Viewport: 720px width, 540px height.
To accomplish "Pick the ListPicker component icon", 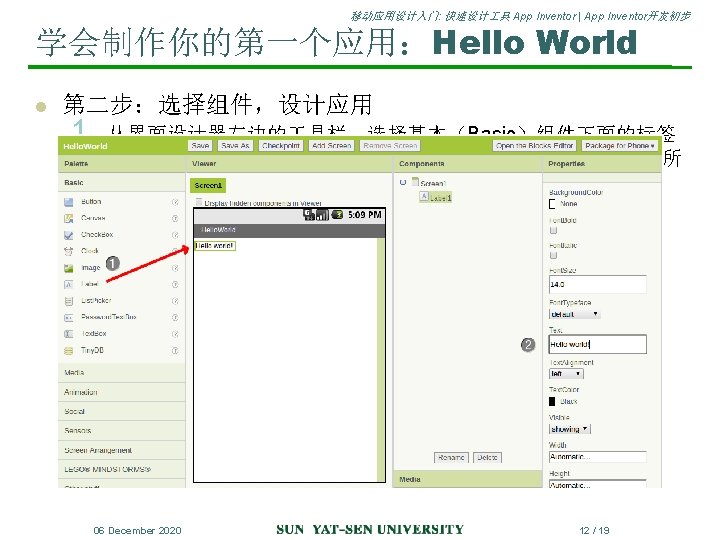I will pyautogui.click(x=68, y=301).
